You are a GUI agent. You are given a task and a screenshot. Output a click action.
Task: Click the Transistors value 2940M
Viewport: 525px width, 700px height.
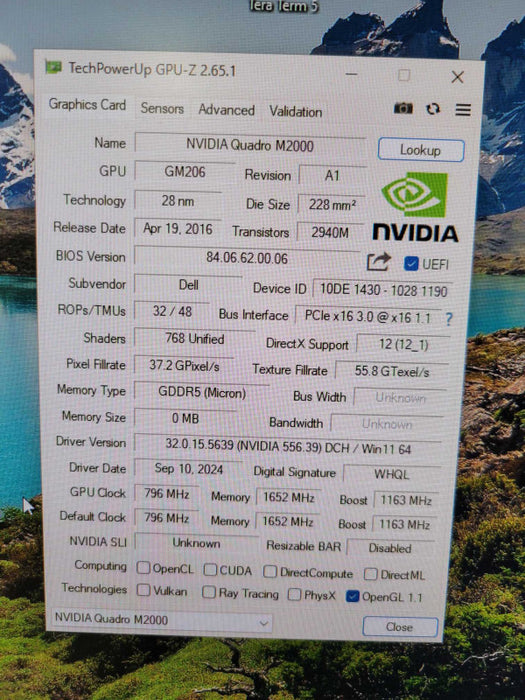tap(330, 232)
